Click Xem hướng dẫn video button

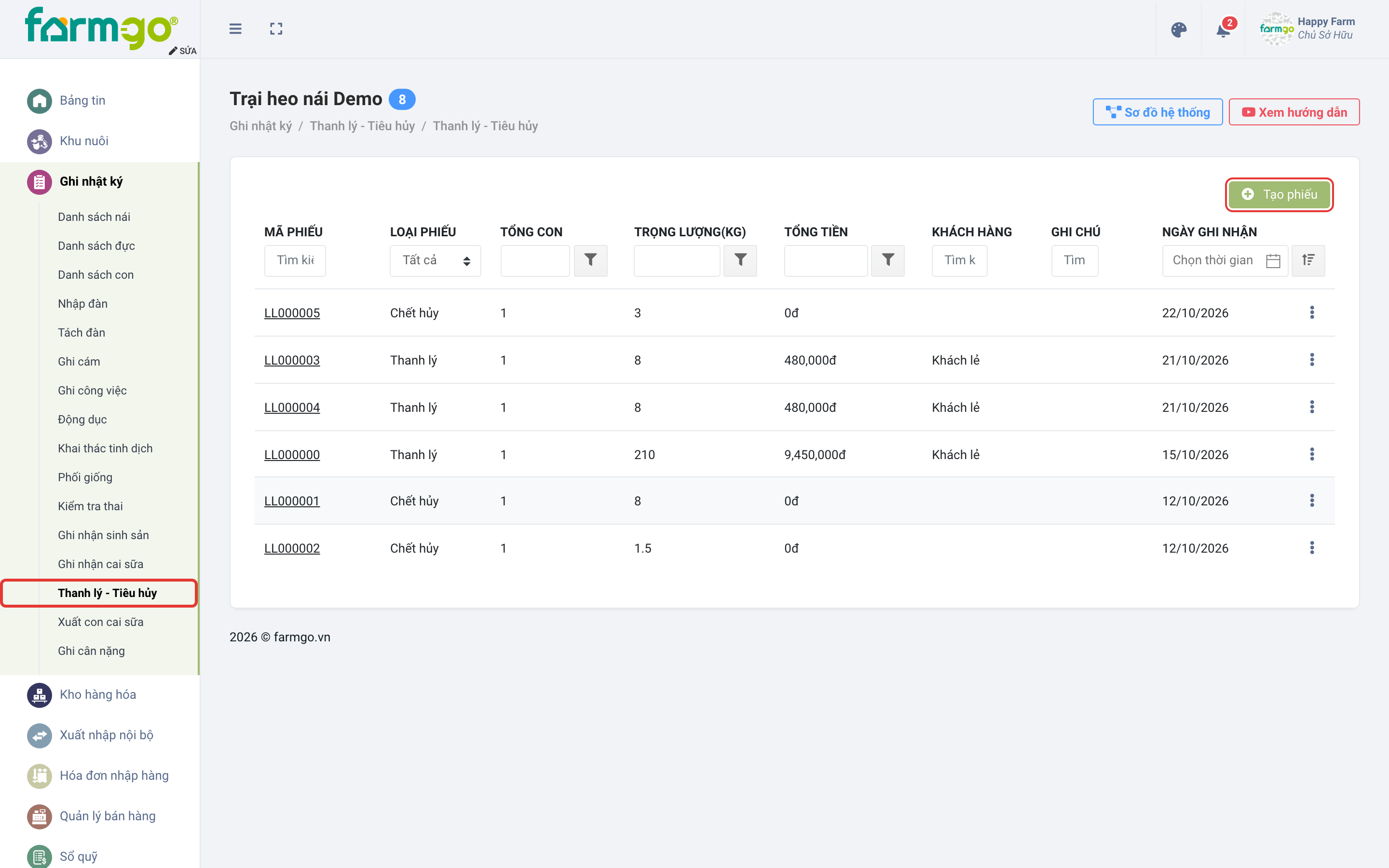(1294, 112)
